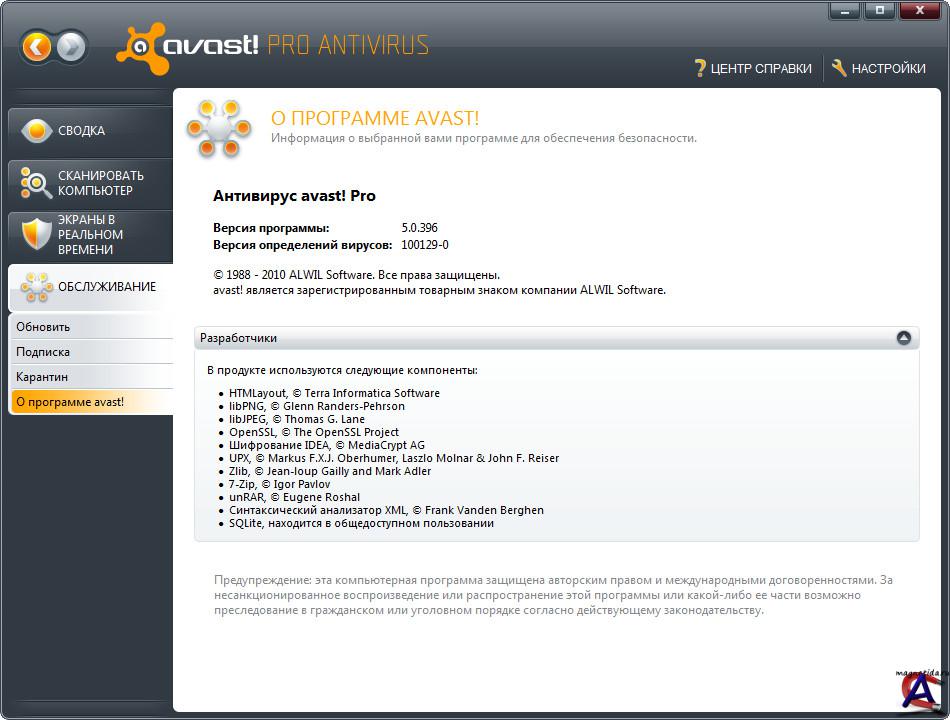Click the magnifier icon for СКАНИРОВАТЬ КОМПЬЮТЕР

tap(36, 183)
